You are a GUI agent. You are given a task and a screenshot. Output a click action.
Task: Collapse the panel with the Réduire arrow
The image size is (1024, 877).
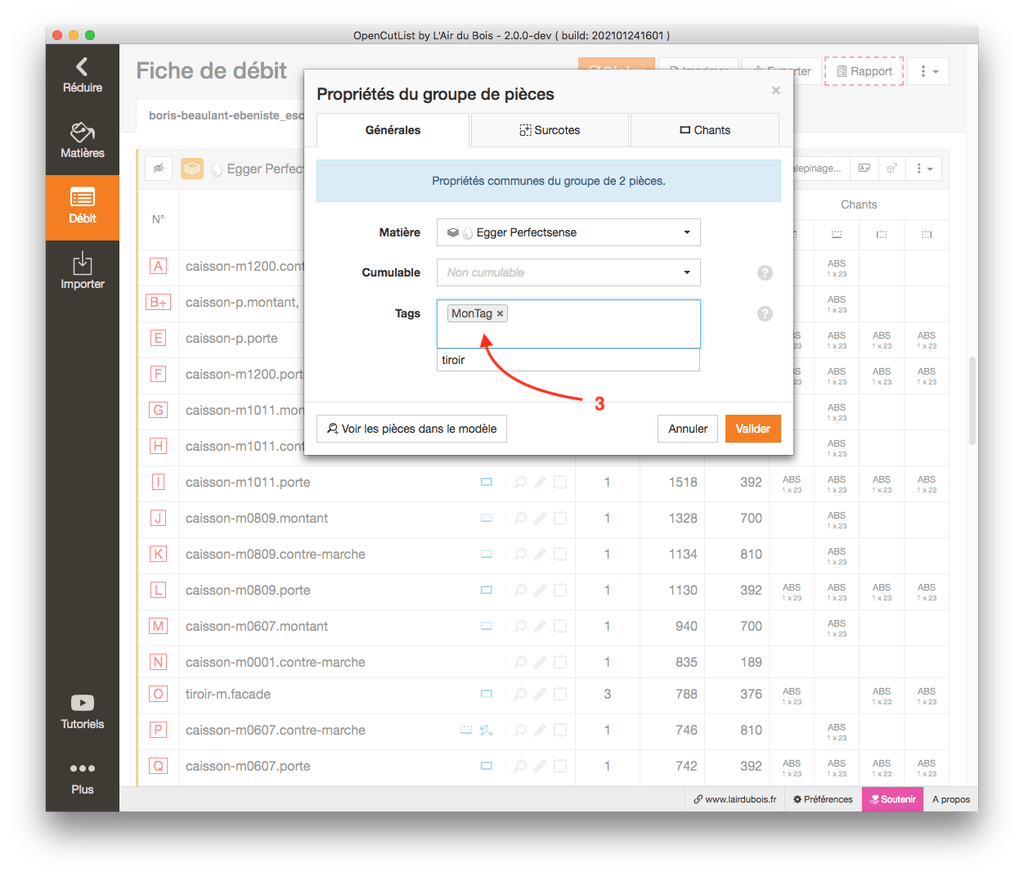coord(82,75)
